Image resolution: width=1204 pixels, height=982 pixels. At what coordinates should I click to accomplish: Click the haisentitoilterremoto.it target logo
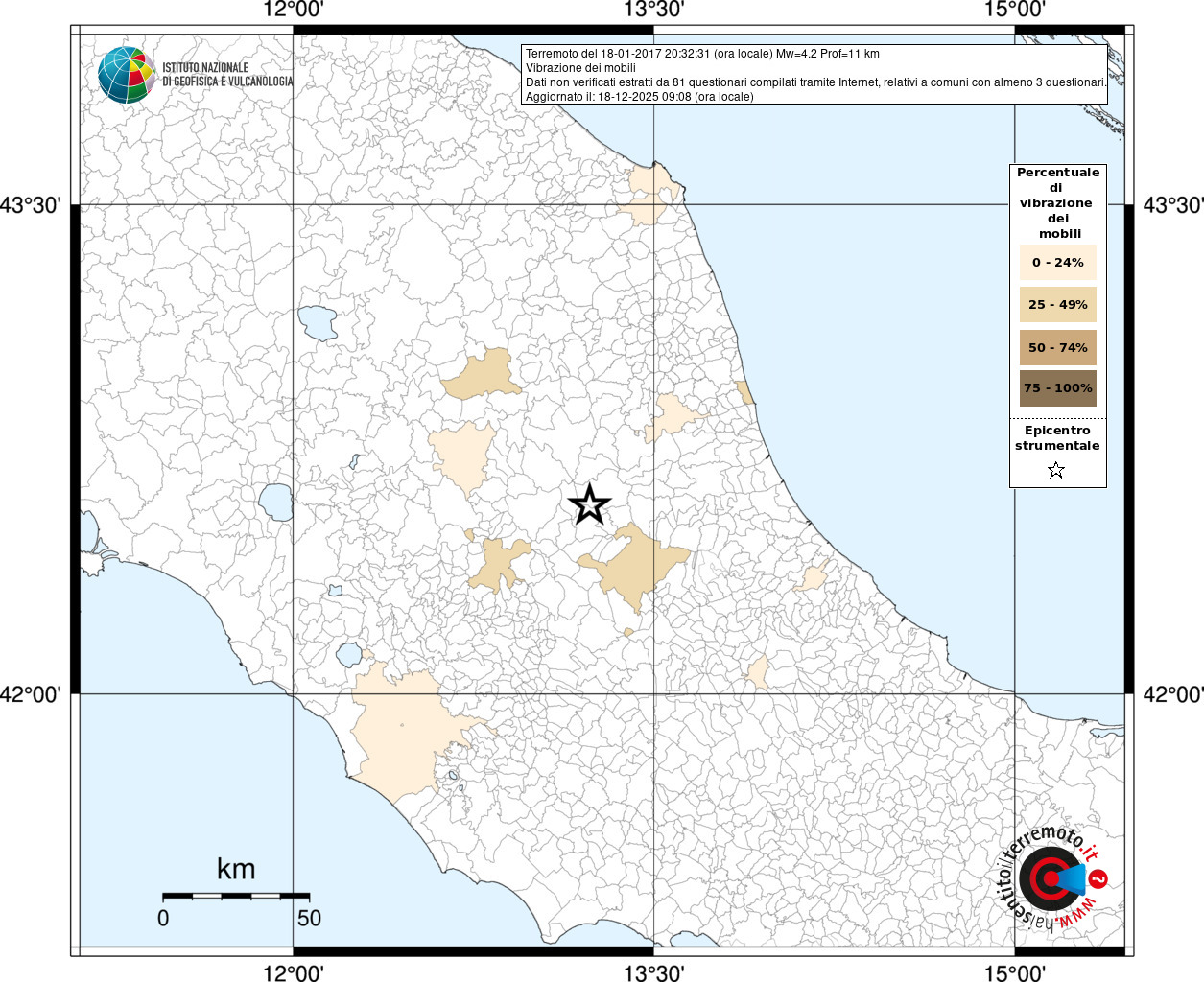[1051, 878]
